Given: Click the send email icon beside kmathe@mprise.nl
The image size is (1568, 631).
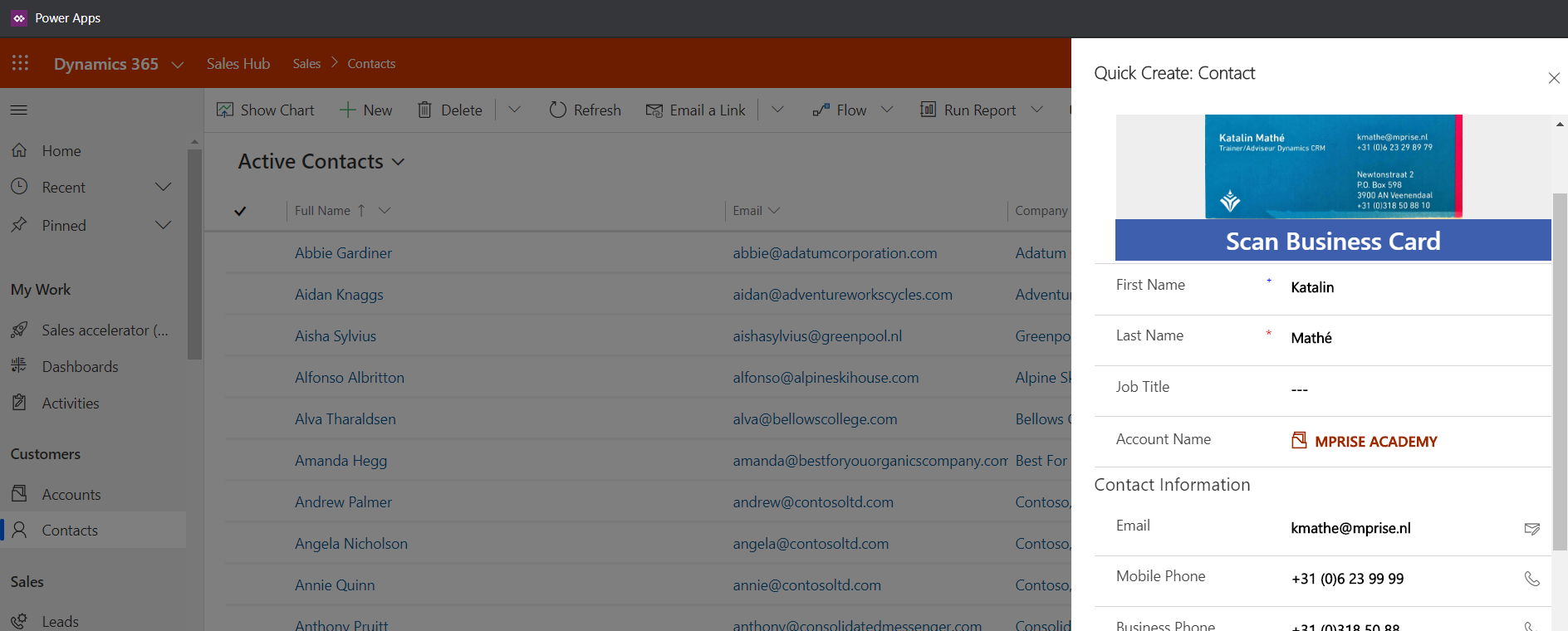Looking at the screenshot, I should 1532,529.
